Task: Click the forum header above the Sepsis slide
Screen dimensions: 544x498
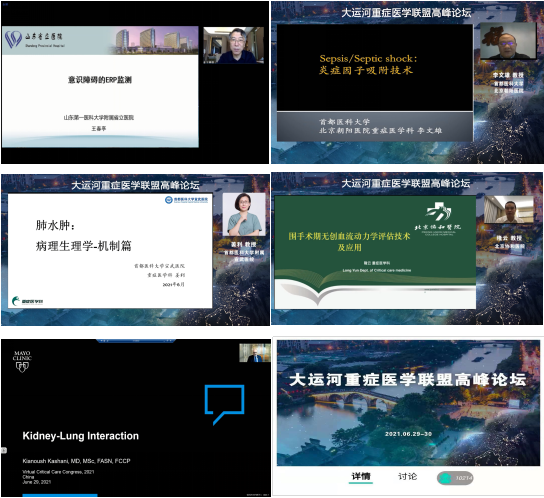Action: (406, 13)
